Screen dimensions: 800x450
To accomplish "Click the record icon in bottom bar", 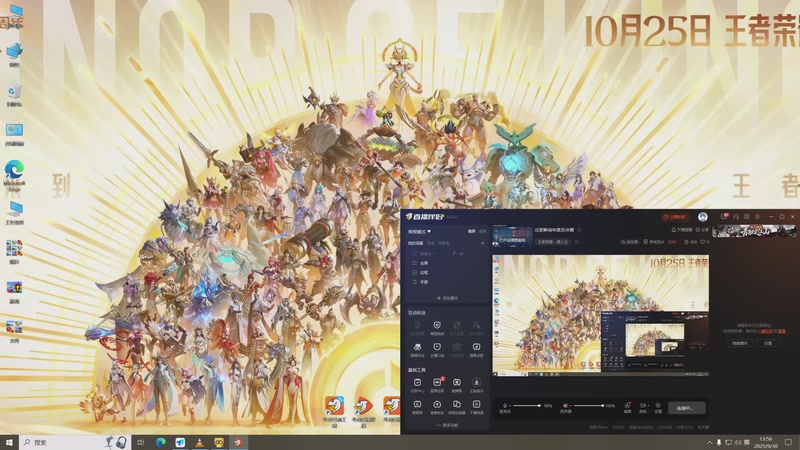I will pos(642,406).
